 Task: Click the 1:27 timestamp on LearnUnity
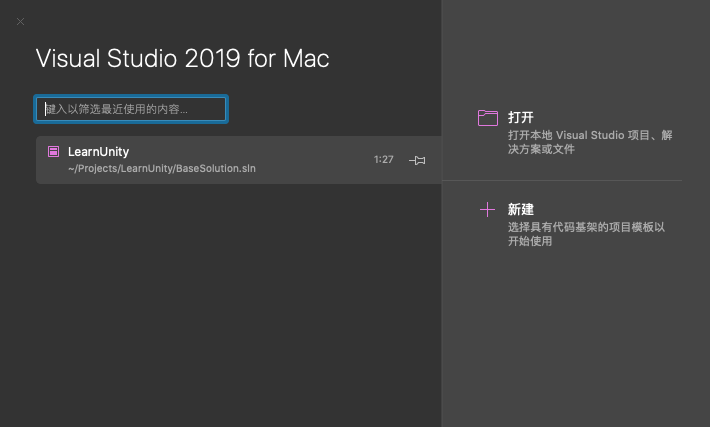pyautogui.click(x=384, y=159)
